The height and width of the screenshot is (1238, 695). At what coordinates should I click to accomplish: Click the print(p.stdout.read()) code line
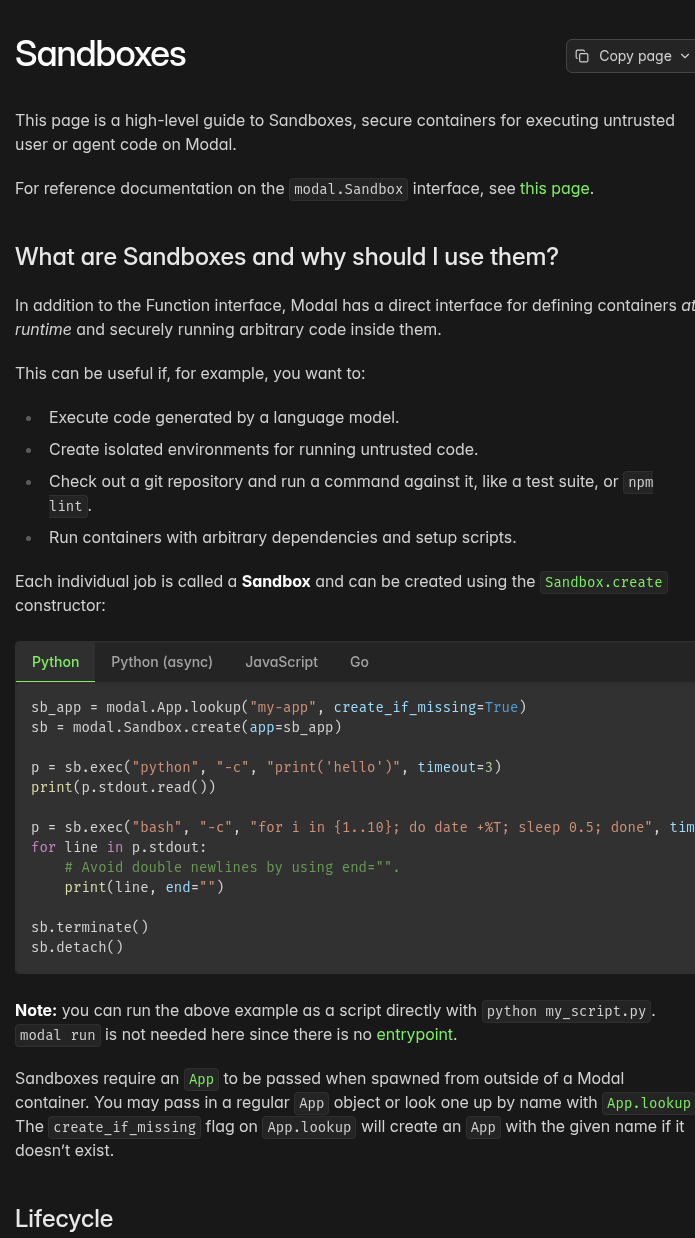(123, 787)
